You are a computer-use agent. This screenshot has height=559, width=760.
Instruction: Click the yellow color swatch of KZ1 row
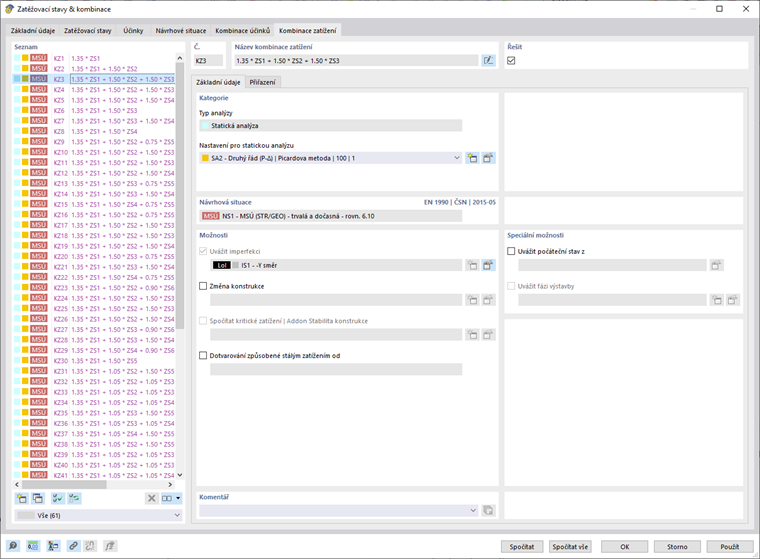[25, 58]
